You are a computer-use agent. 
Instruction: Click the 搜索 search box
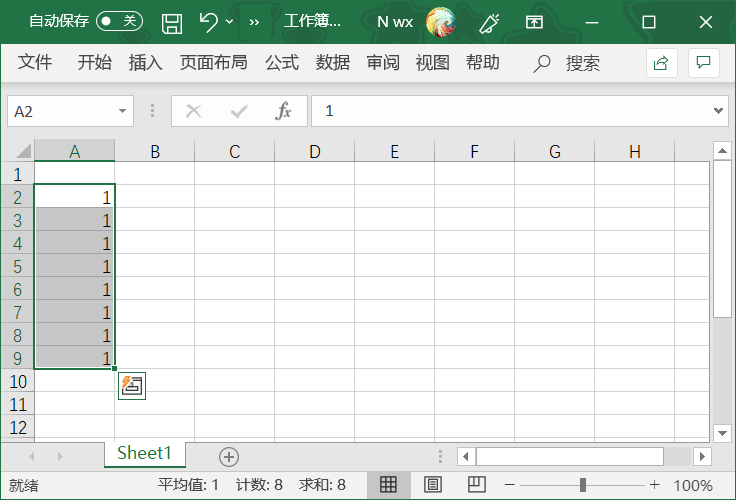point(567,63)
